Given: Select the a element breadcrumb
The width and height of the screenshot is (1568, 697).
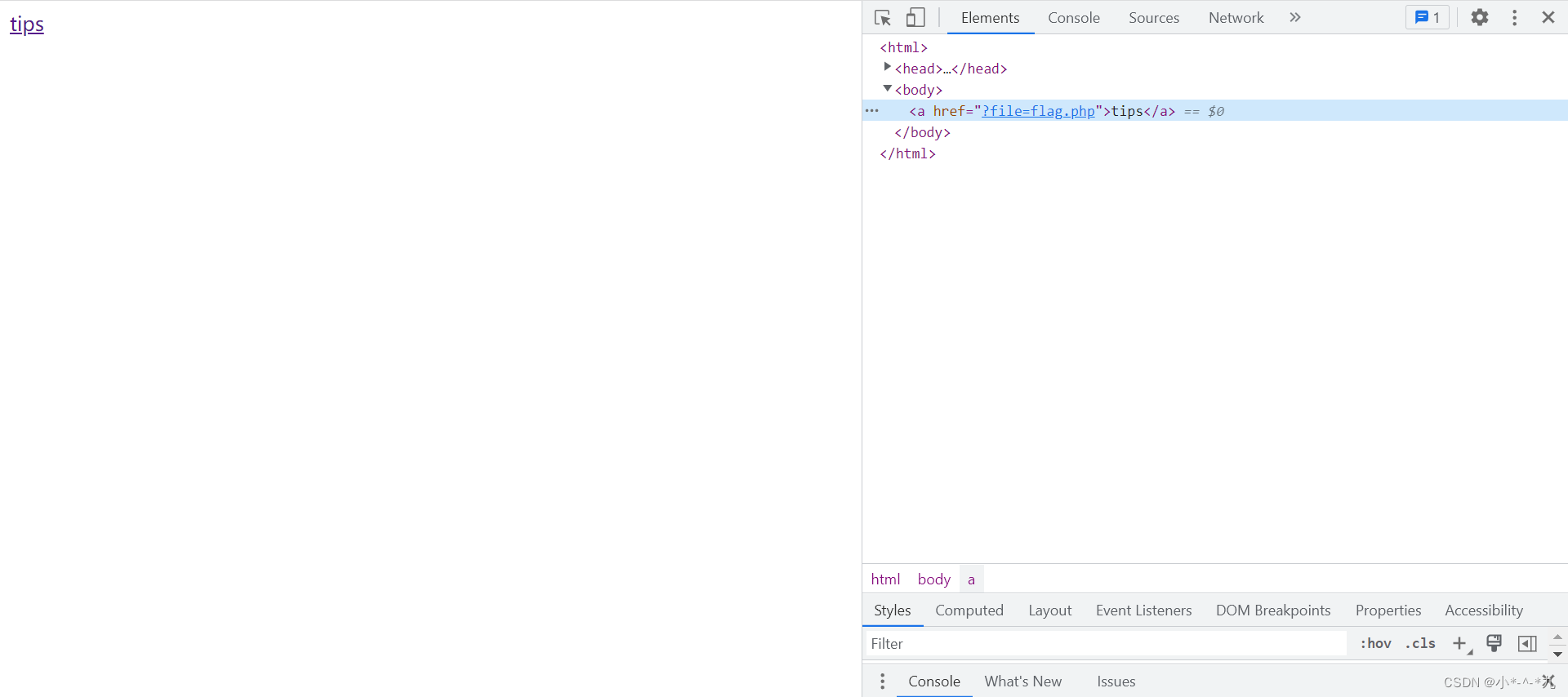Looking at the screenshot, I should tap(971, 579).
